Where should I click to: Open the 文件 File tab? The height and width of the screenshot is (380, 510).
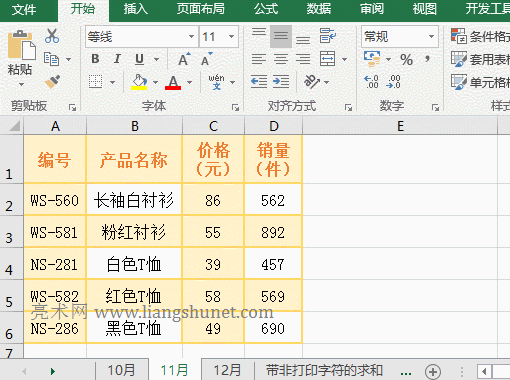click(x=24, y=10)
